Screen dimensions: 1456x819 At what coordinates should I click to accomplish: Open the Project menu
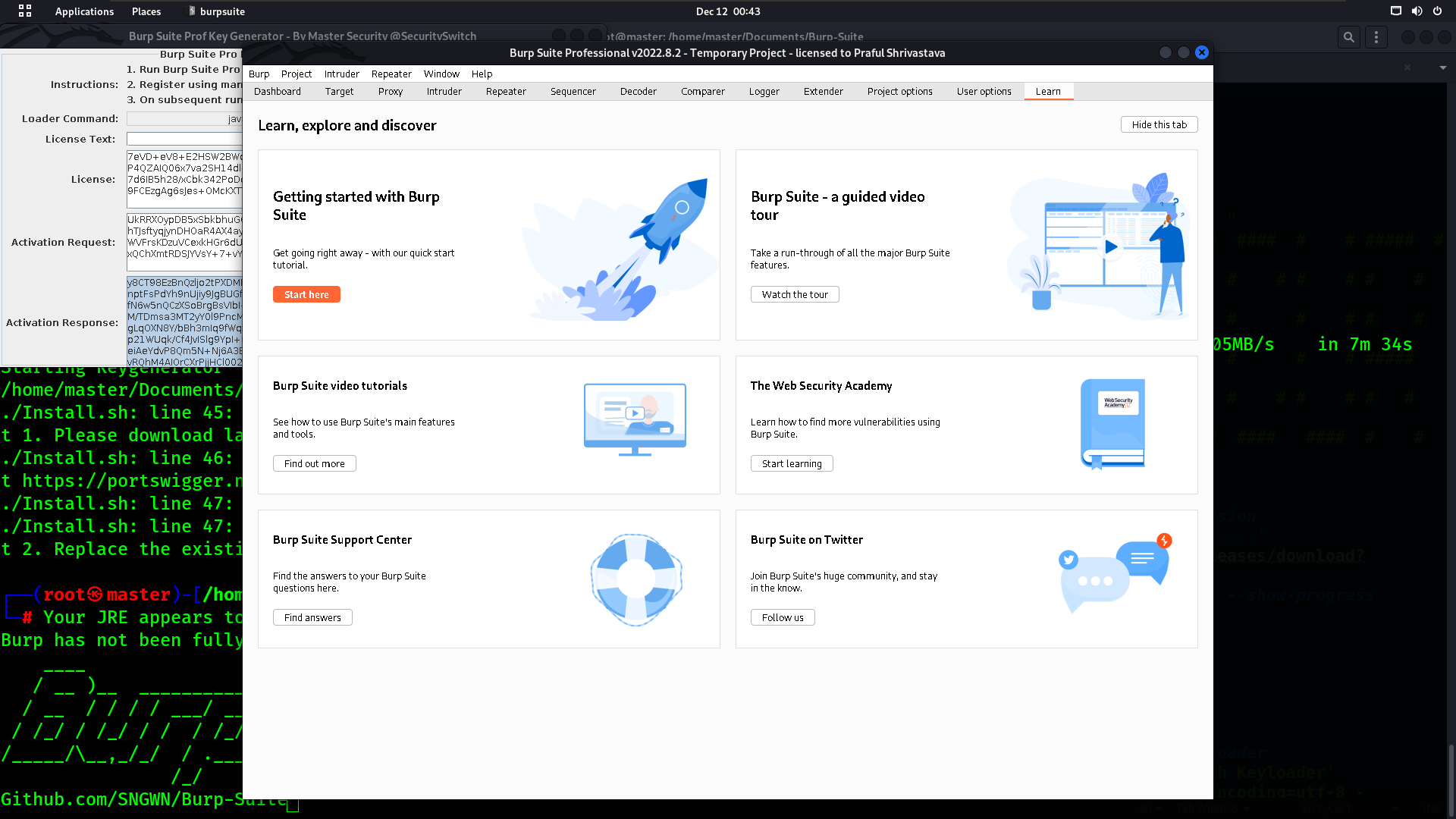point(296,74)
